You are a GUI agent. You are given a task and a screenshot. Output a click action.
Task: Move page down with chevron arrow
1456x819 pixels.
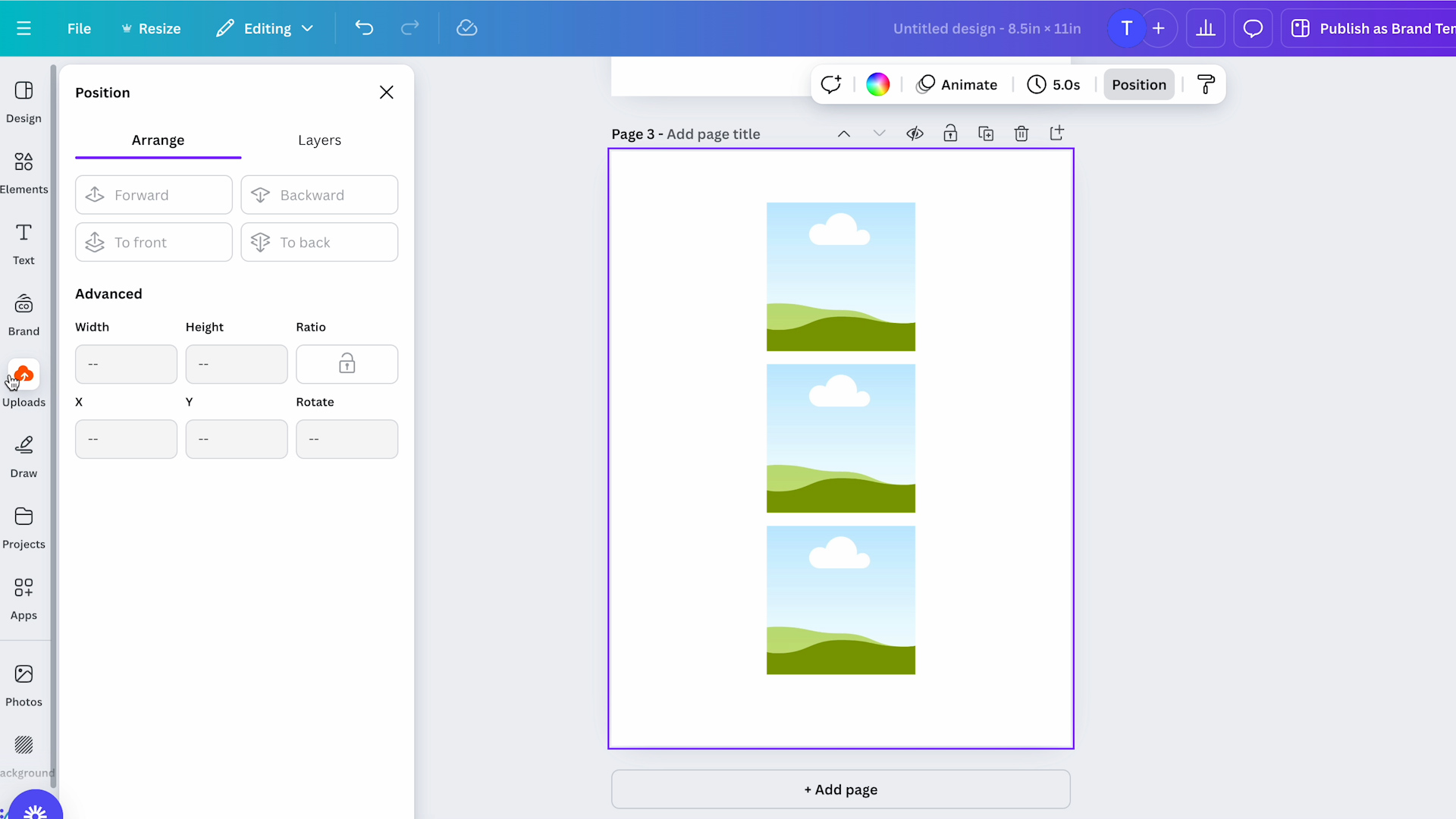tap(879, 133)
